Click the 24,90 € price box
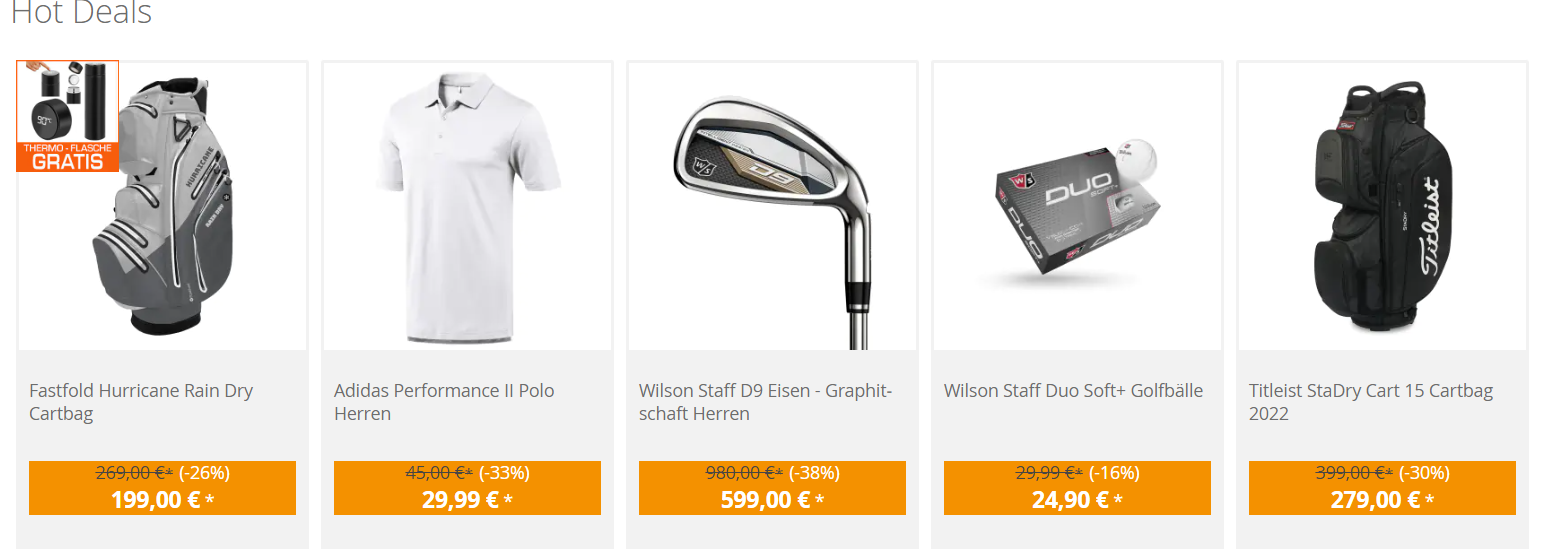This screenshot has width=1549, height=549. tap(1077, 488)
